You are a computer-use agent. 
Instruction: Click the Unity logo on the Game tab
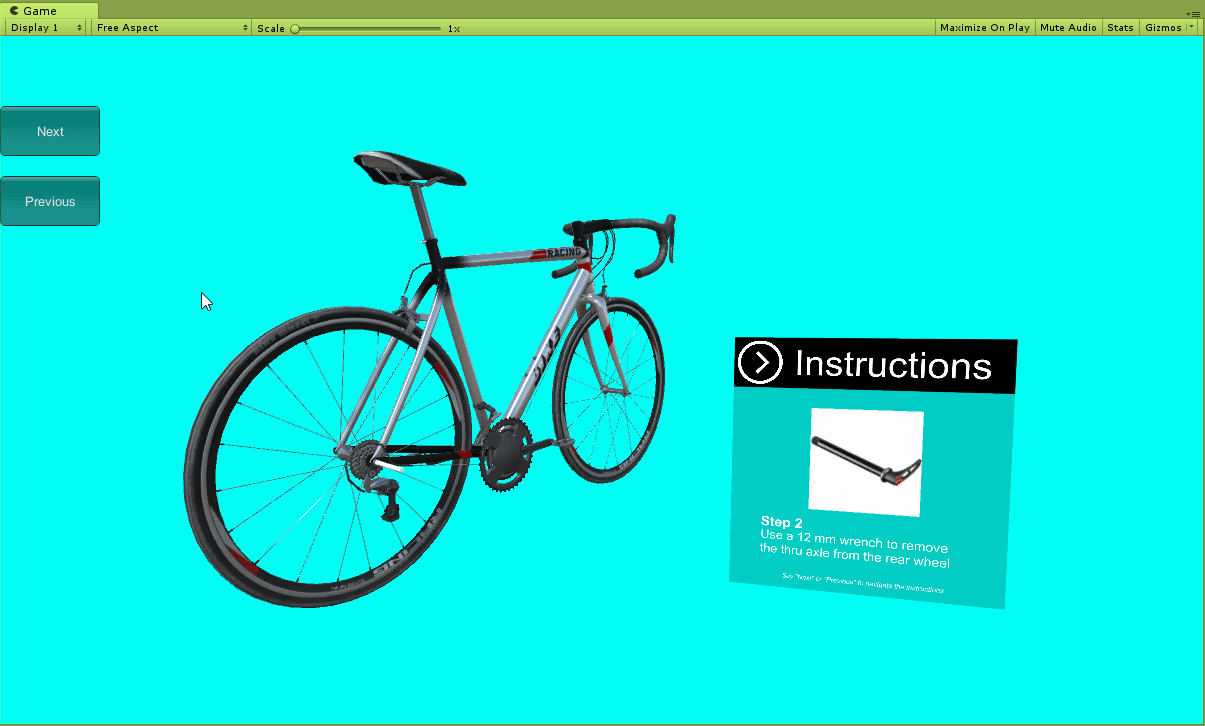tap(14, 11)
